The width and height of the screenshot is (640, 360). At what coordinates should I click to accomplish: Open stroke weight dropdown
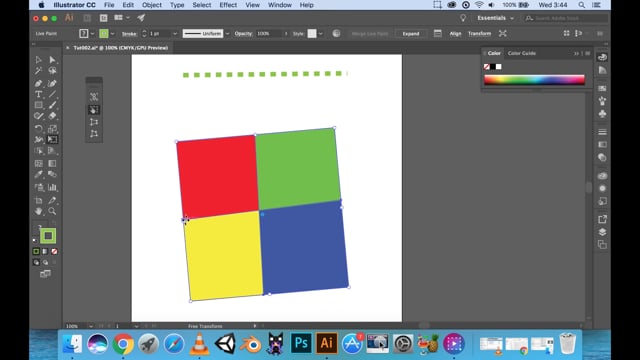point(175,33)
